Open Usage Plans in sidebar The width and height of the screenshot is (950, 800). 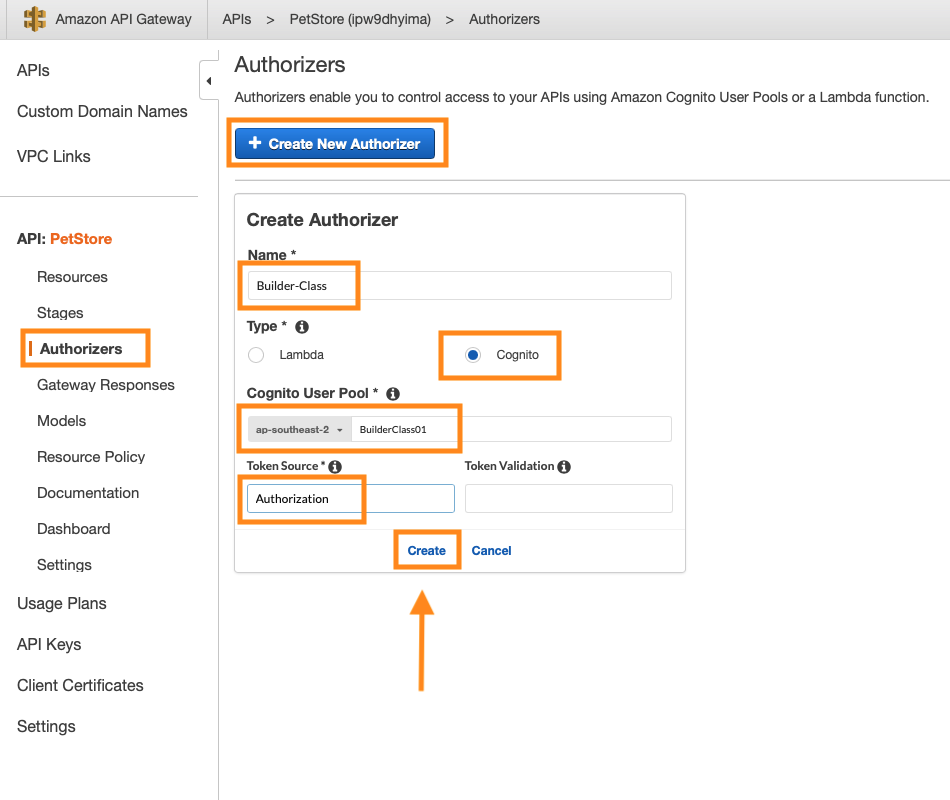pyautogui.click(x=62, y=604)
